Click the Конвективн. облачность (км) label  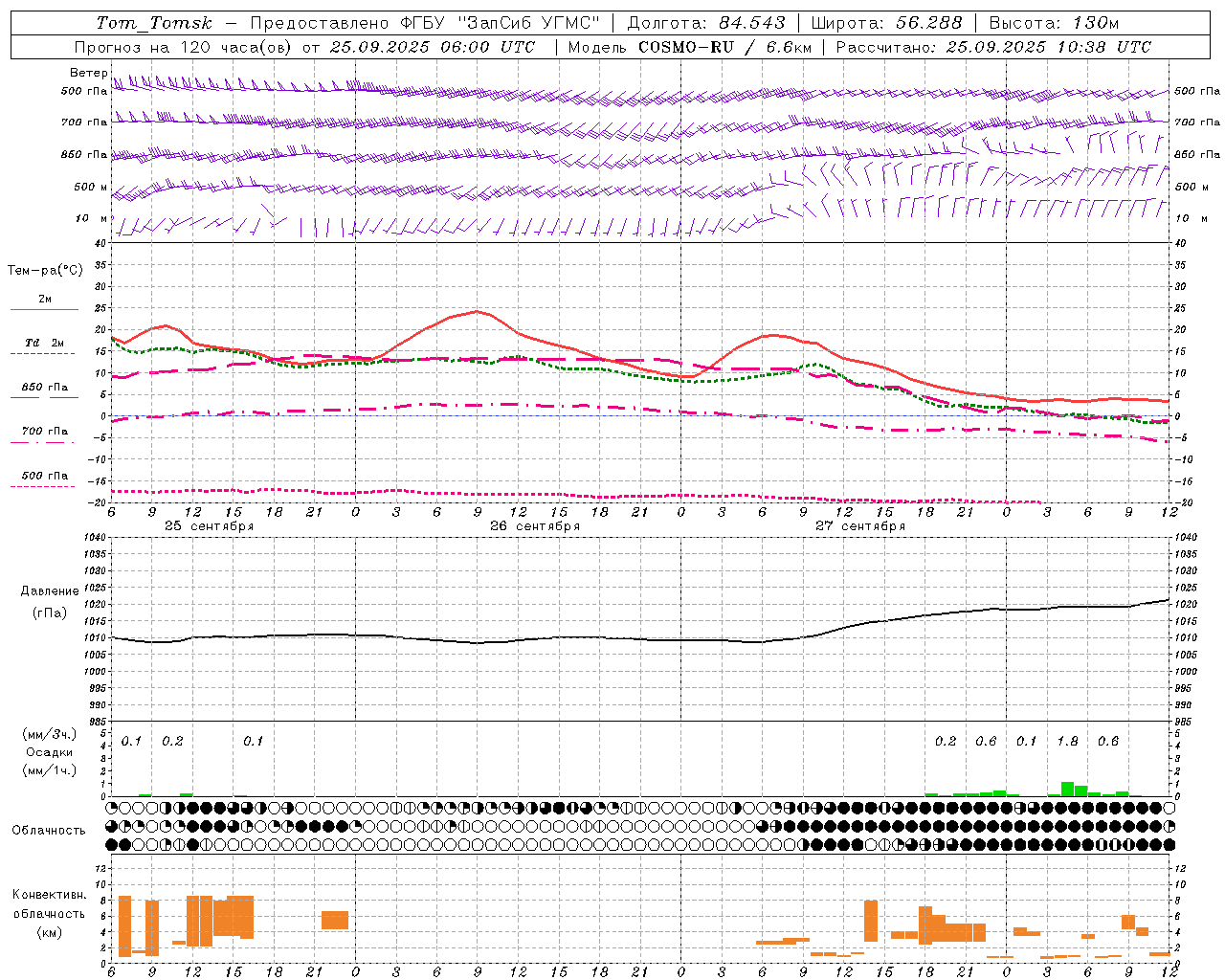49,913
